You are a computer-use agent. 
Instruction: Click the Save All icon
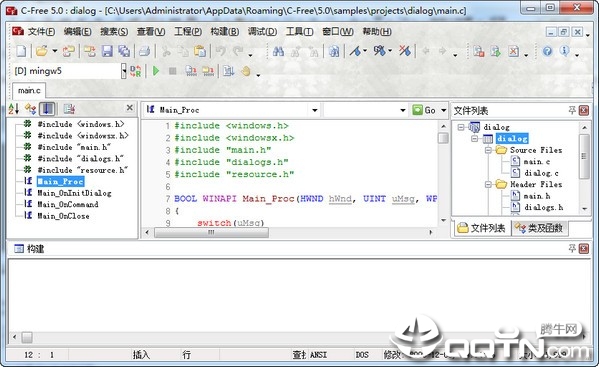point(124,51)
